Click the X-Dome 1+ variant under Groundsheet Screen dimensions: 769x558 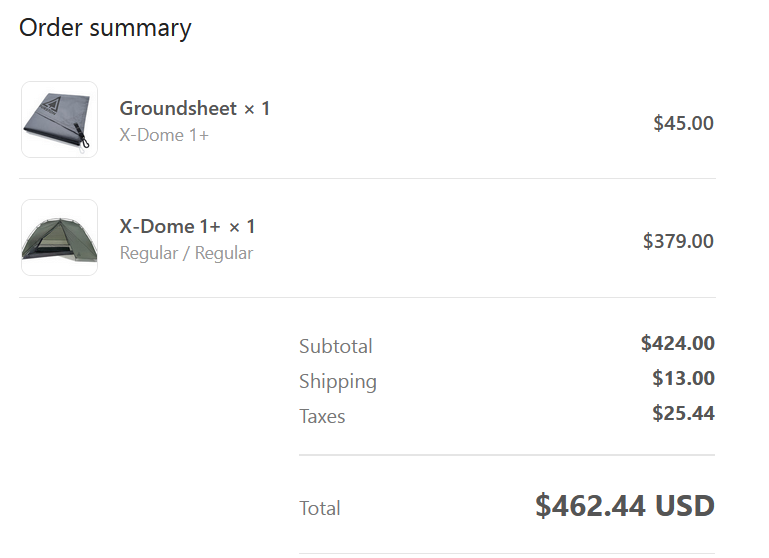(164, 134)
